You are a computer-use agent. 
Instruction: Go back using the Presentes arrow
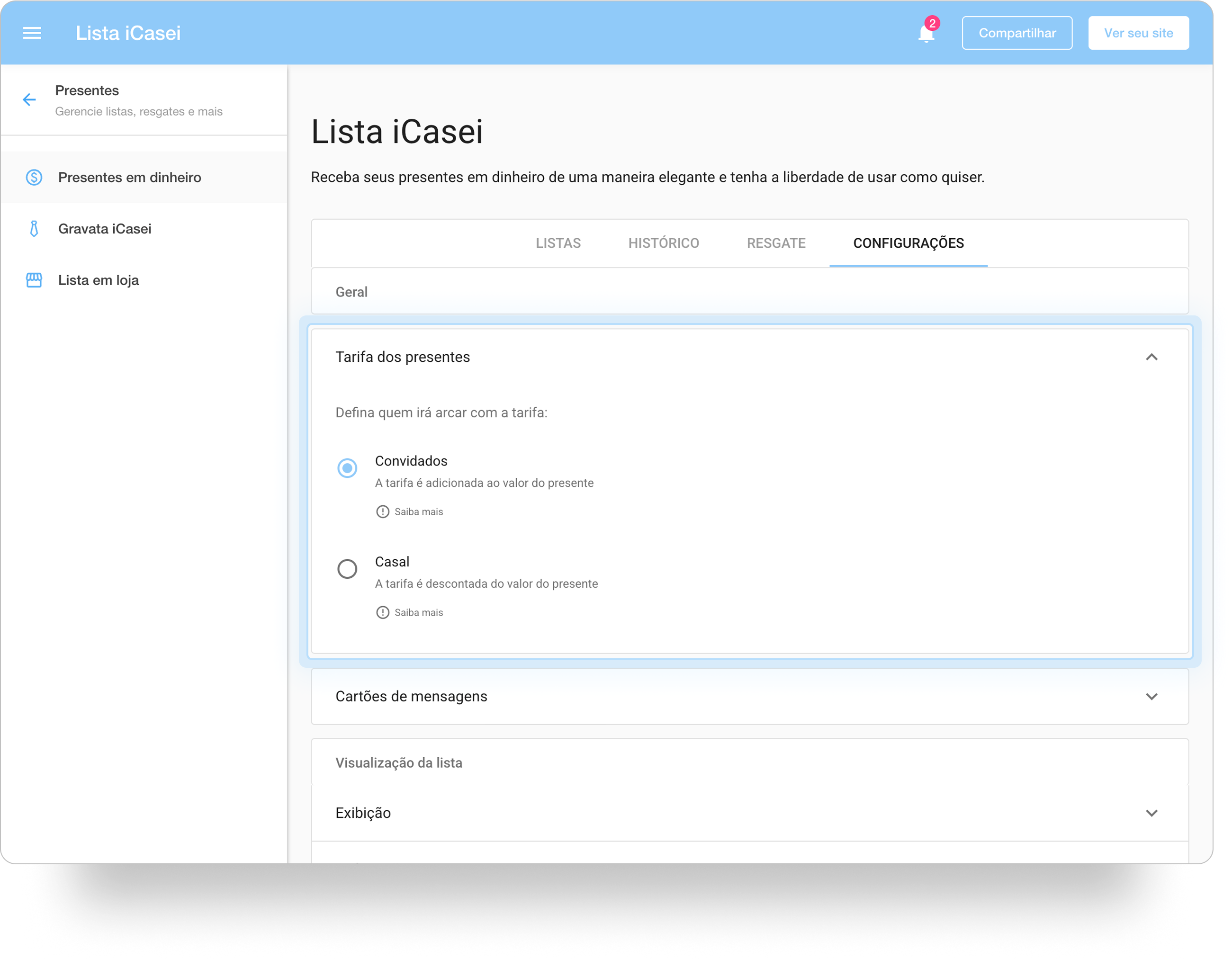29,100
